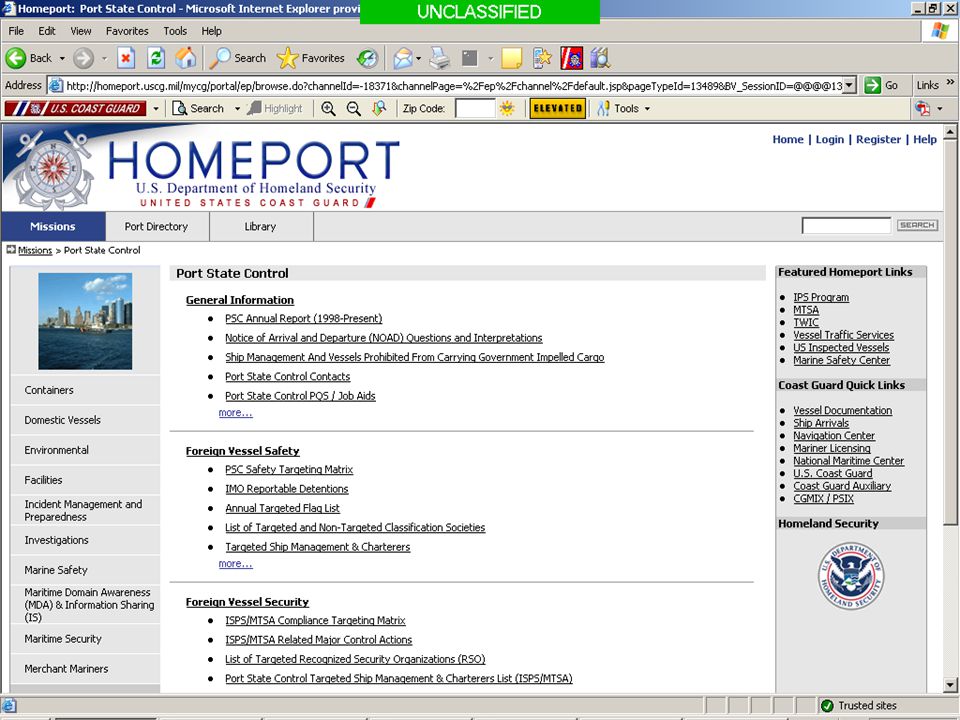Open the Search pane with the magnifier icon
Image resolution: width=960 pixels, height=720 pixels.
click(220, 58)
